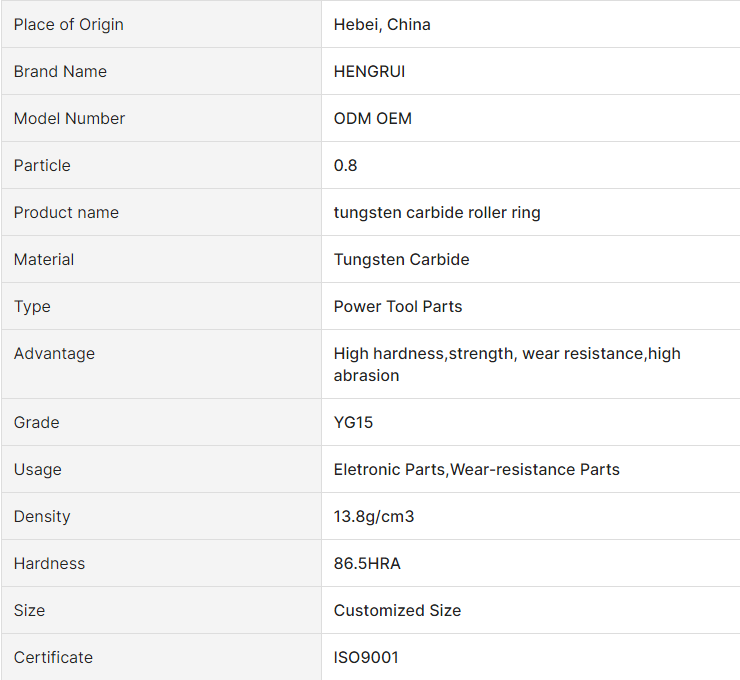Select Eletronic Parts,Wear-resistance Parts text
Viewport: 740px width, 680px height.
point(476,470)
